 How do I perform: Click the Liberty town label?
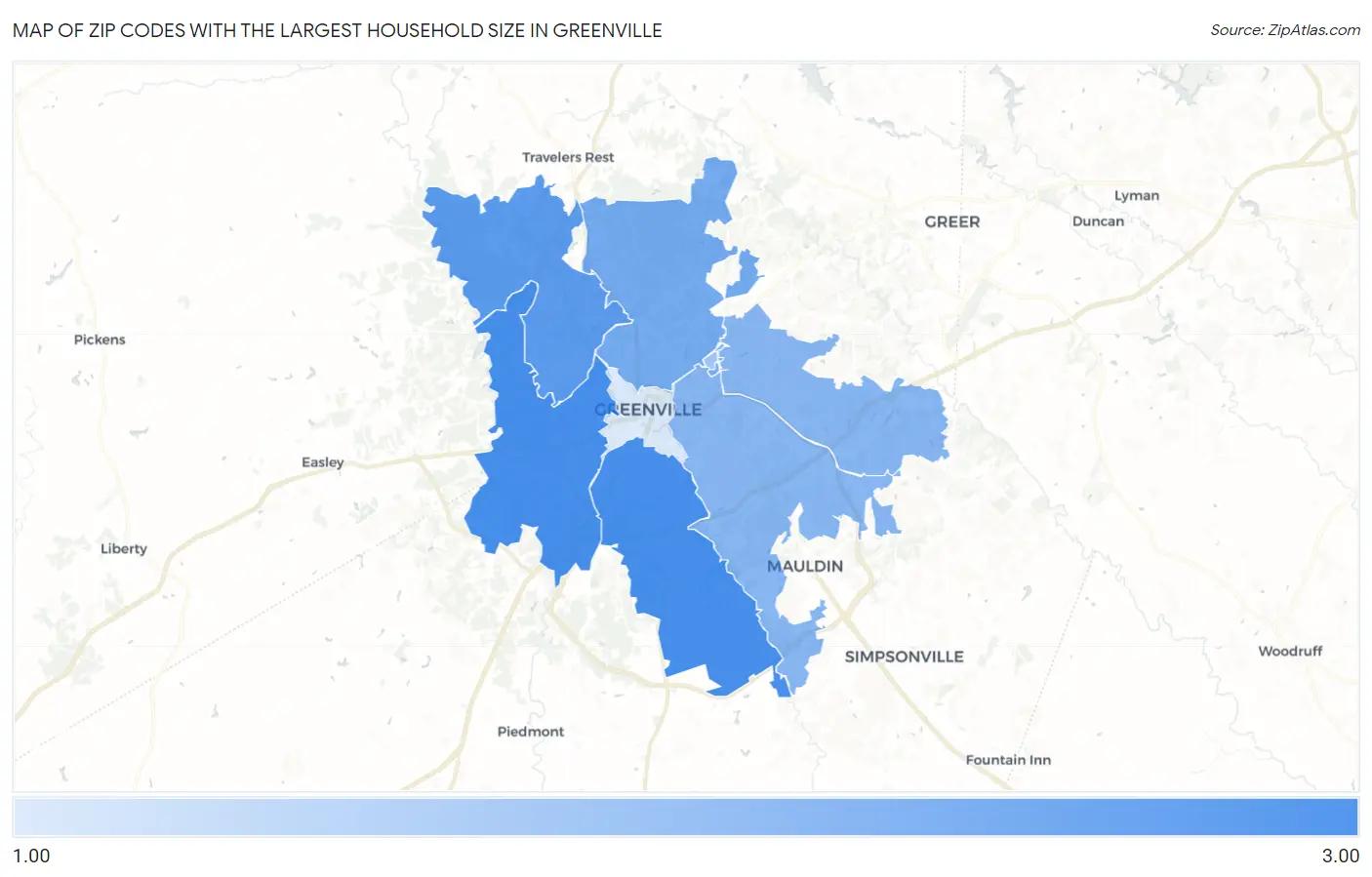point(124,548)
